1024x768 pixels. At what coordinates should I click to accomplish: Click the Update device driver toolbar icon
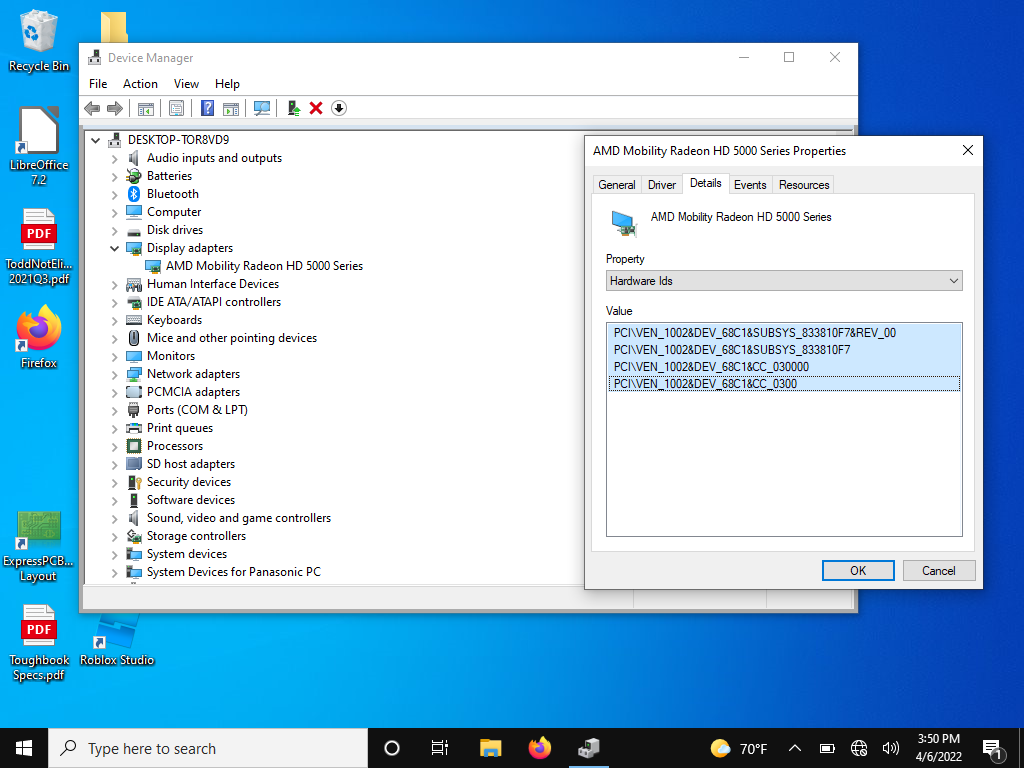click(x=294, y=108)
